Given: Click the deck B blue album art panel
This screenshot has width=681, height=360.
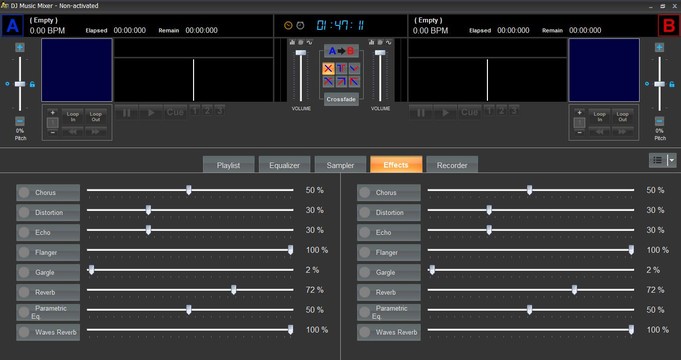Looking at the screenshot, I should (x=604, y=70).
